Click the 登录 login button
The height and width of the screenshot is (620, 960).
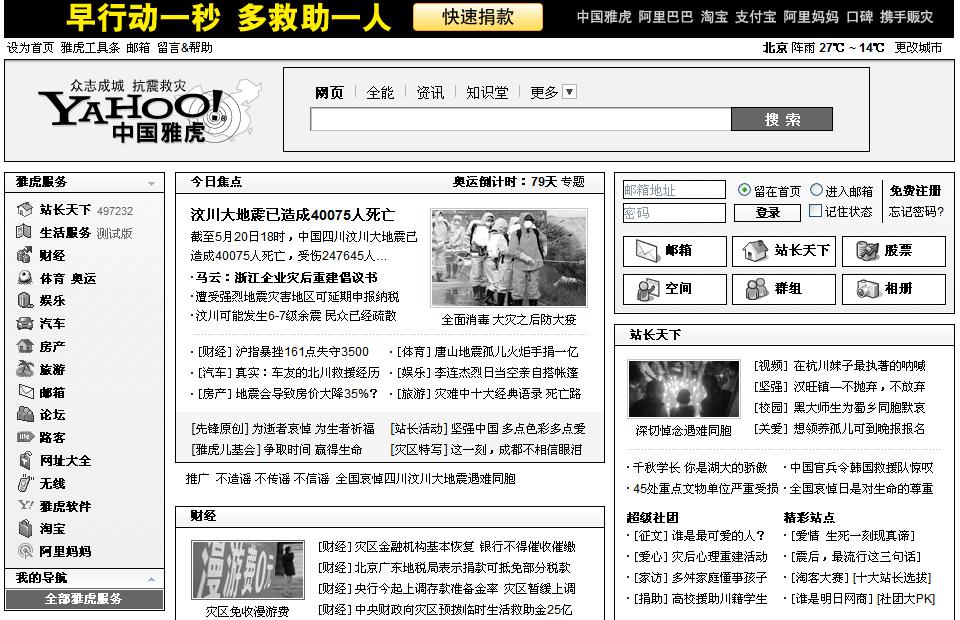point(767,212)
